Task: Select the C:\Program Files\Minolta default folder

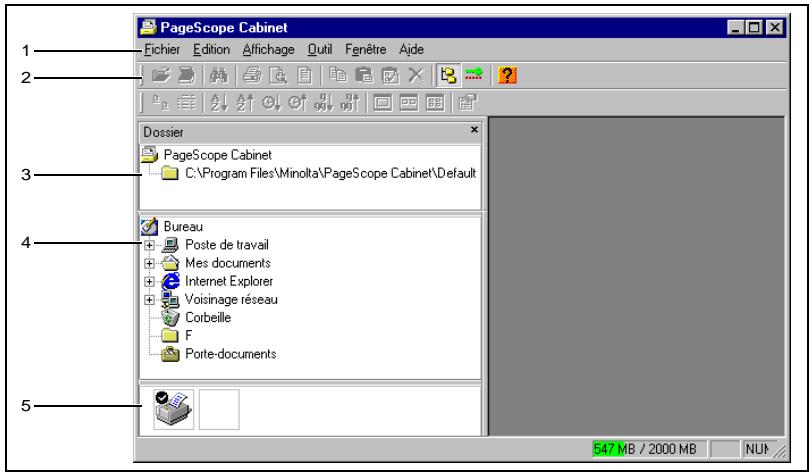Action: 330,173
